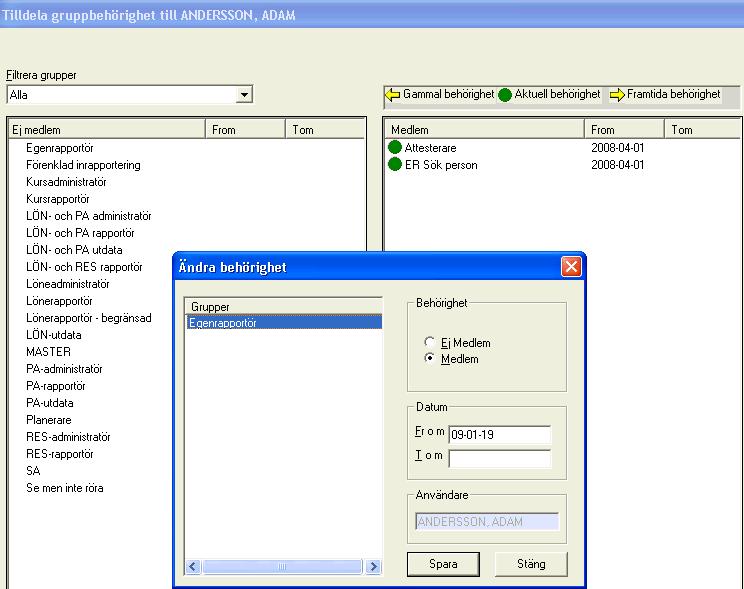Image resolution: width=744 pixels, height=589 pixels.
Task: Select Egenrapportör in the Grupper list
Action: coord(284,322)
